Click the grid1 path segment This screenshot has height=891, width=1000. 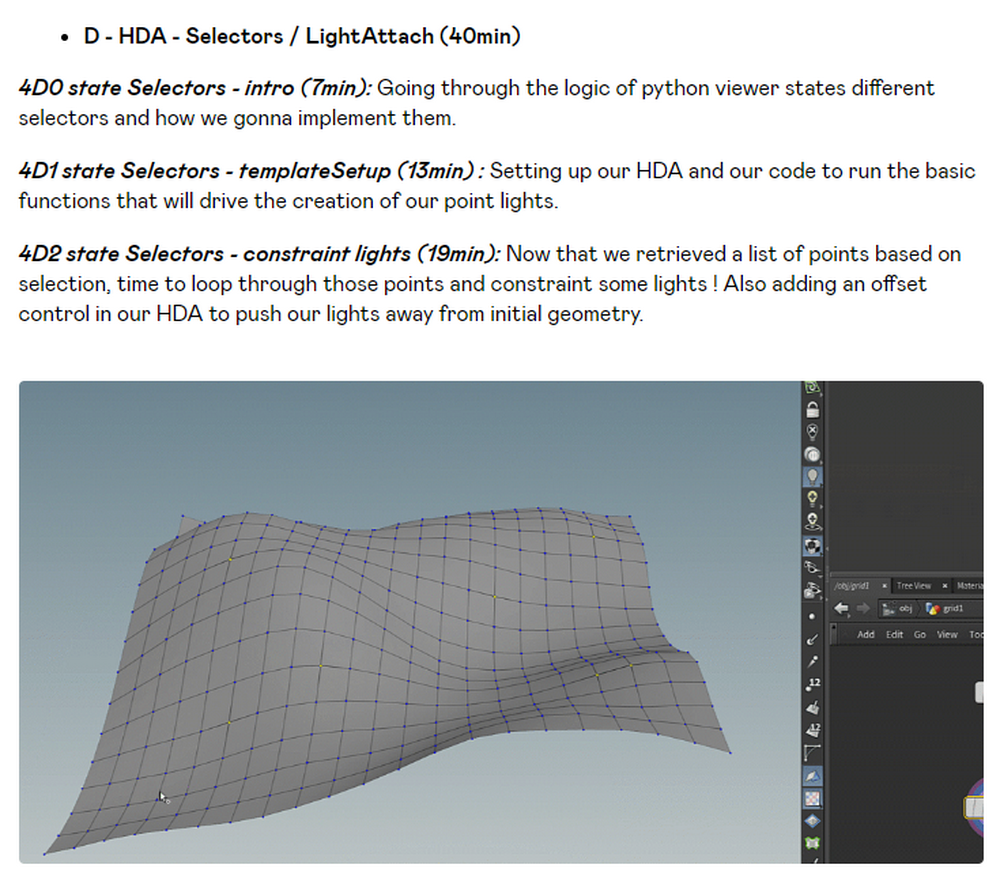tap(945, 609)
